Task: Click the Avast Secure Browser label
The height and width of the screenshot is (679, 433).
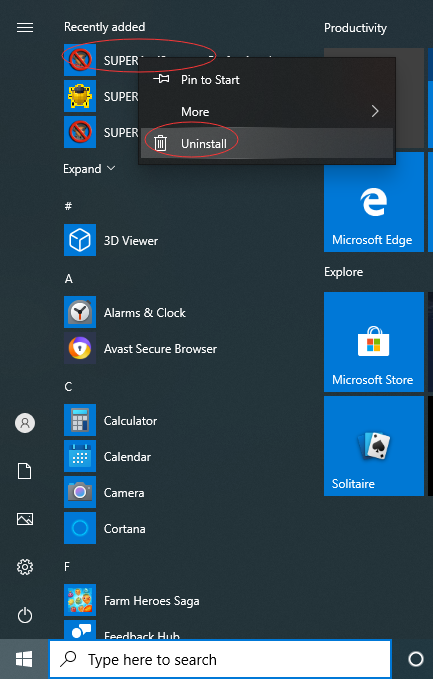Action: pos(160,349)
